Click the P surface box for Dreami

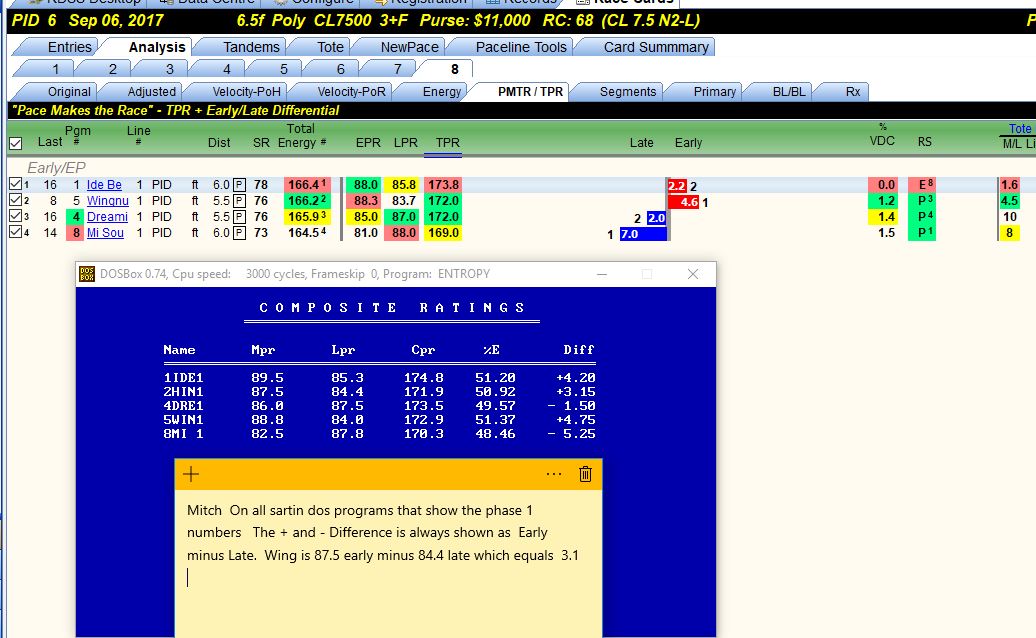point(239,217)
